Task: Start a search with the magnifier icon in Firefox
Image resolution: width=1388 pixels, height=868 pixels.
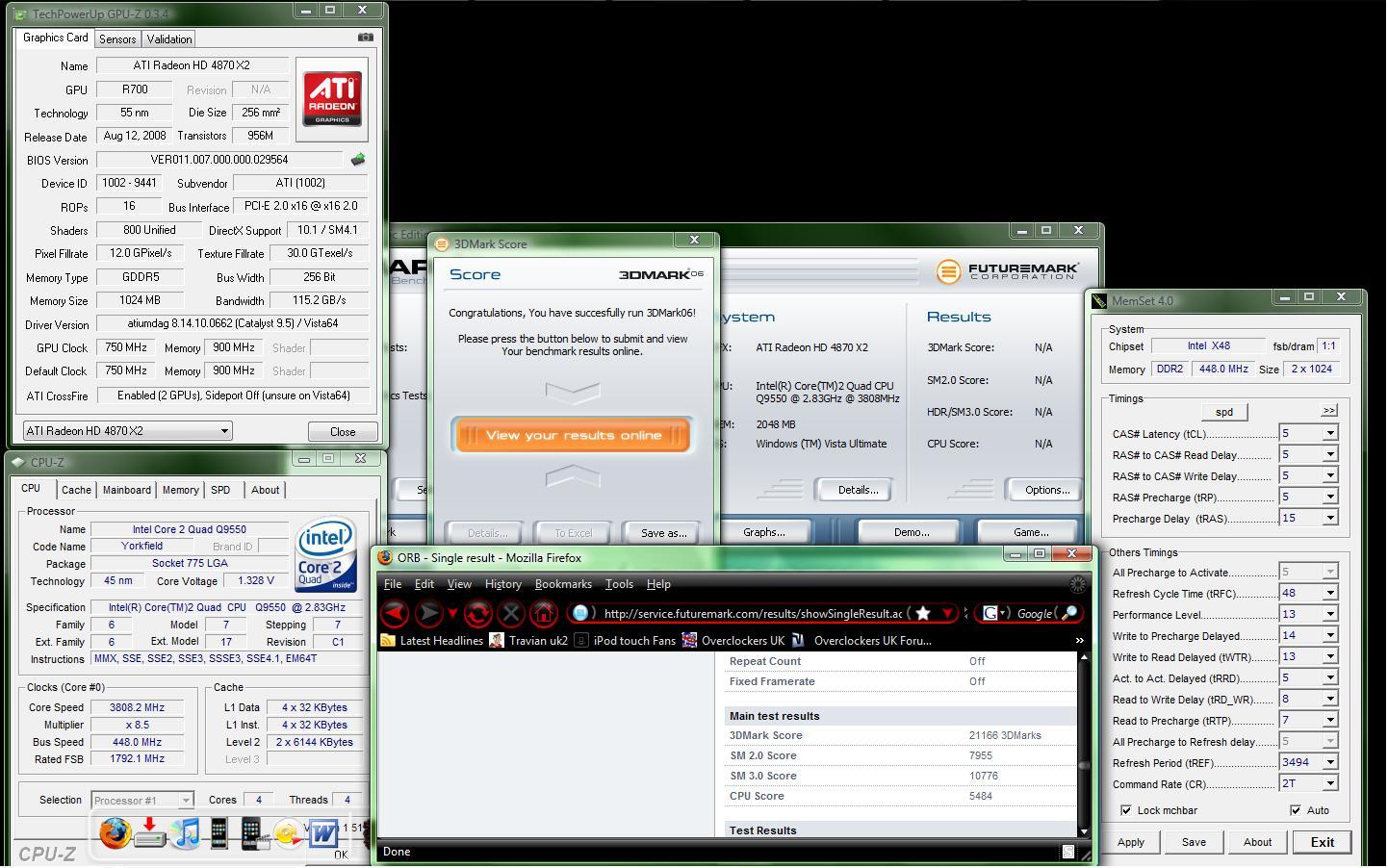Action: pyautogui.click(x=1067, y=613)
